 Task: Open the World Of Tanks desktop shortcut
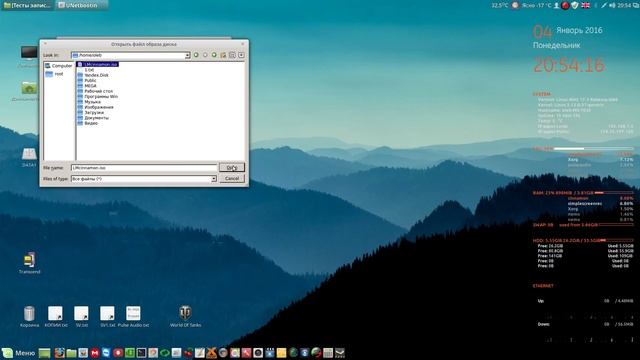click(x=185, y=316)
